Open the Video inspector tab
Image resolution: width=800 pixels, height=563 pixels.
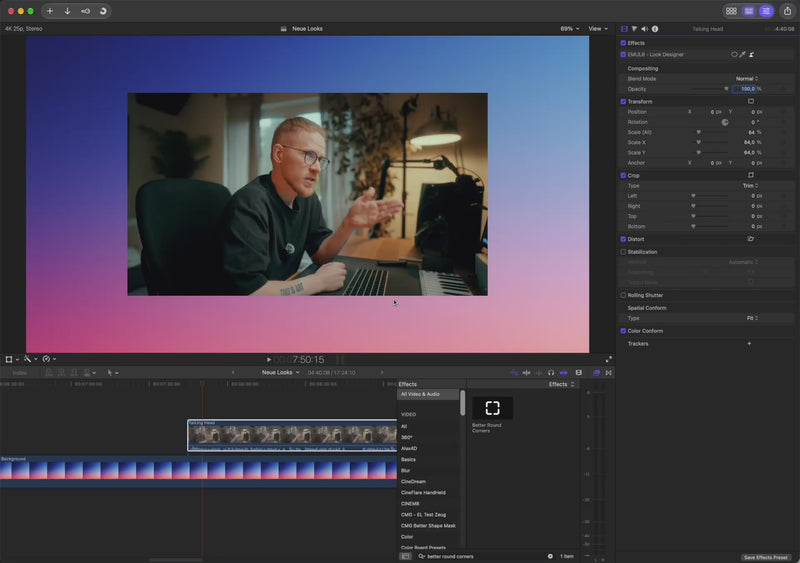click(x=624, y=29)
